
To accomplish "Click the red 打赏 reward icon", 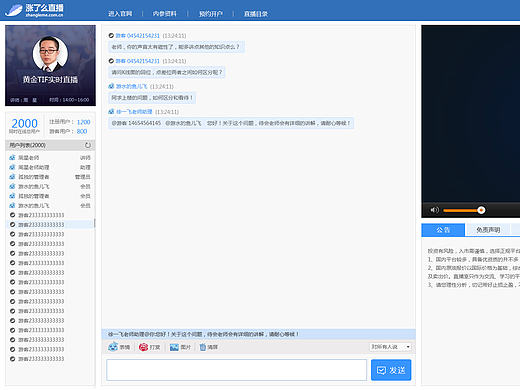I will pyautogui.click(x=143, y=347).
